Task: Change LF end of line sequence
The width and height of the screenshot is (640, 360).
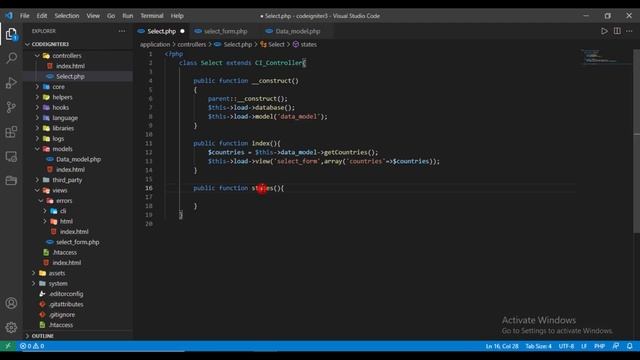Action: click(584, 346)
